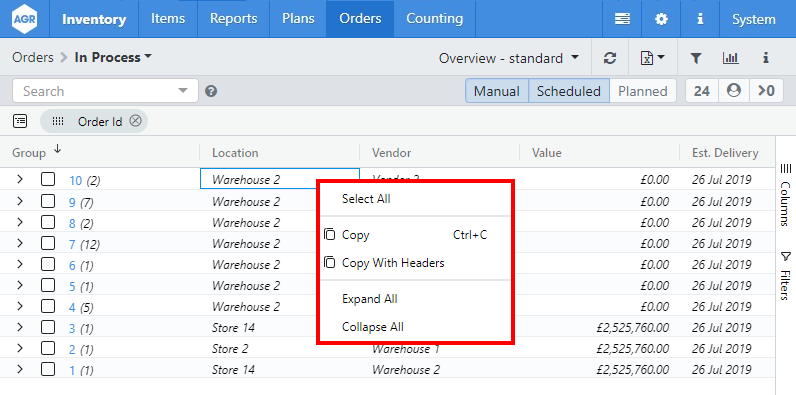Click the AGR logo icon

(x=24, y=19)
